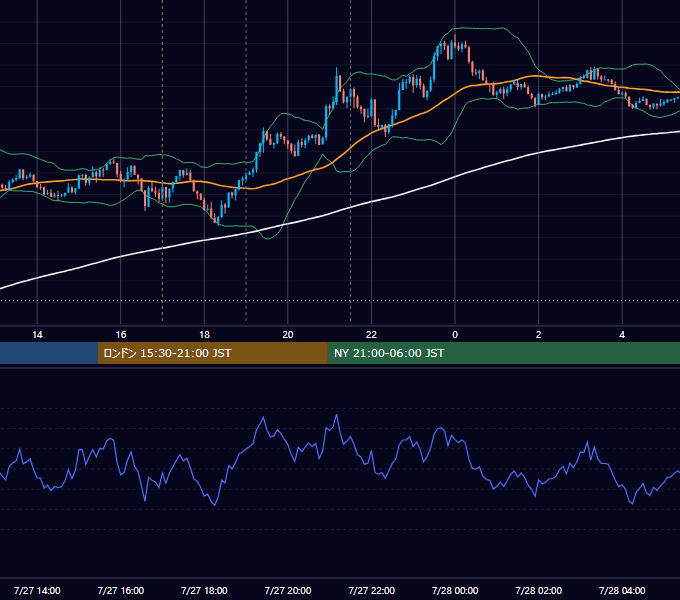Click the time axis label 0
This screenshot has width=680, height=600.
point(455,335)
